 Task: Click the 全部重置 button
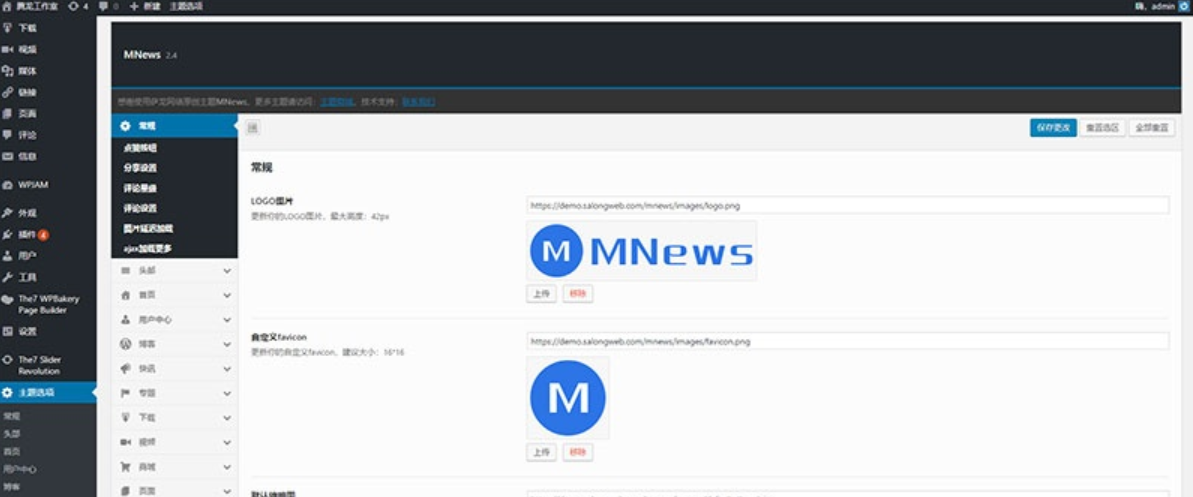pyautogui.click(x=1154, y=128)
